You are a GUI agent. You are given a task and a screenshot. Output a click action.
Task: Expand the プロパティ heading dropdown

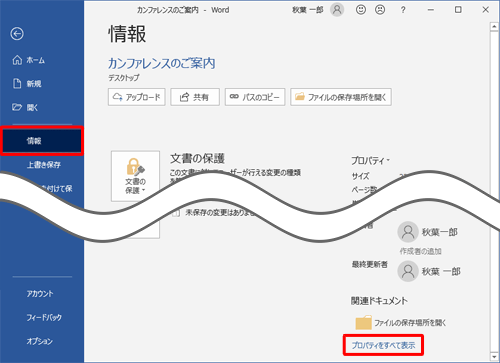pos(370,161)
